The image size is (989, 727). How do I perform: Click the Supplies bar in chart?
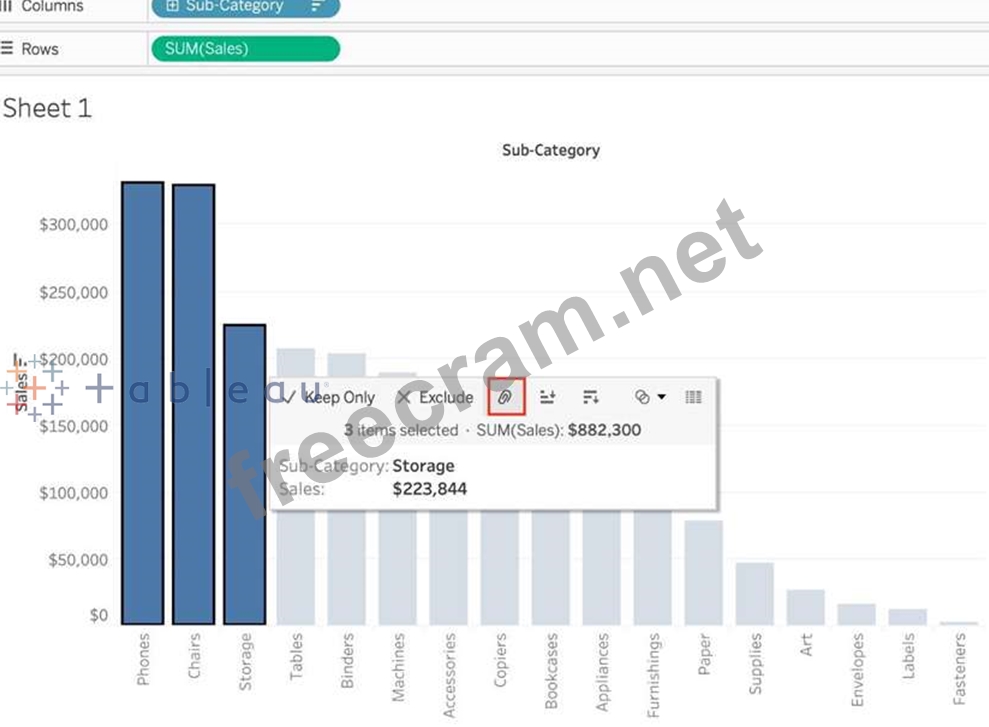point(755,594)
